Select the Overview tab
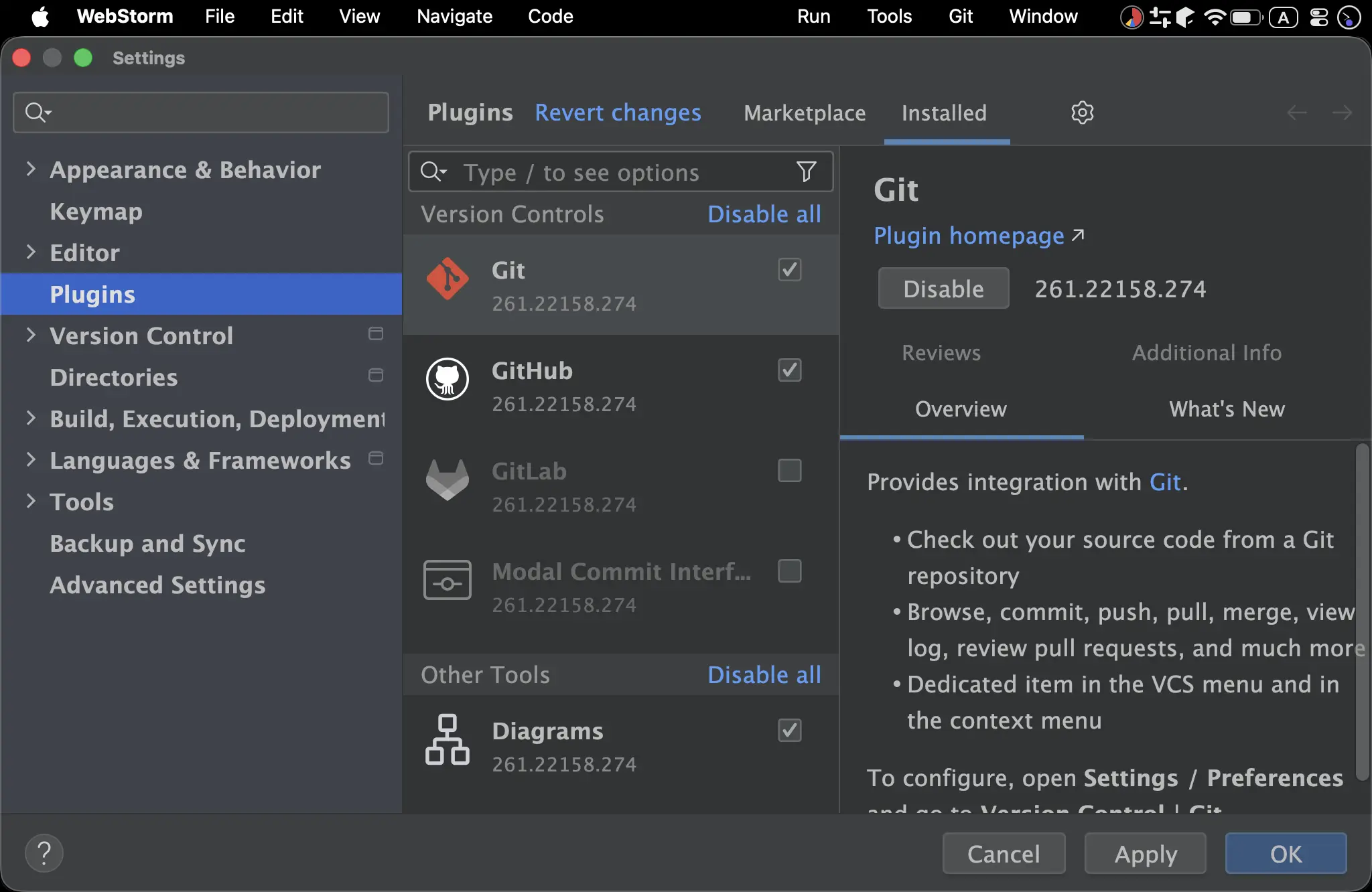Viewport: 1372px width, 892px height. [961, 408]
